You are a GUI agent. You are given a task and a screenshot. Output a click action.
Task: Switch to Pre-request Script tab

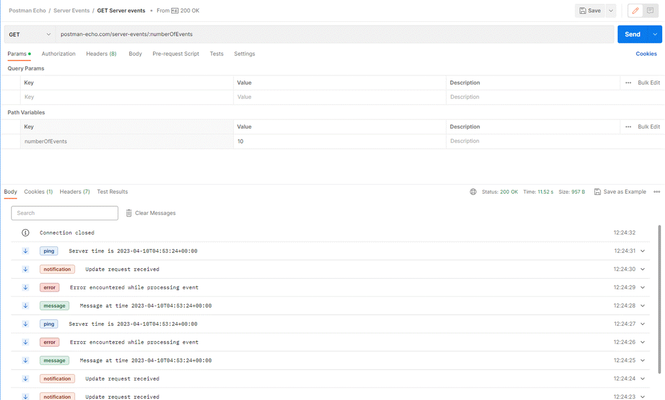click(x=176, y=54)
